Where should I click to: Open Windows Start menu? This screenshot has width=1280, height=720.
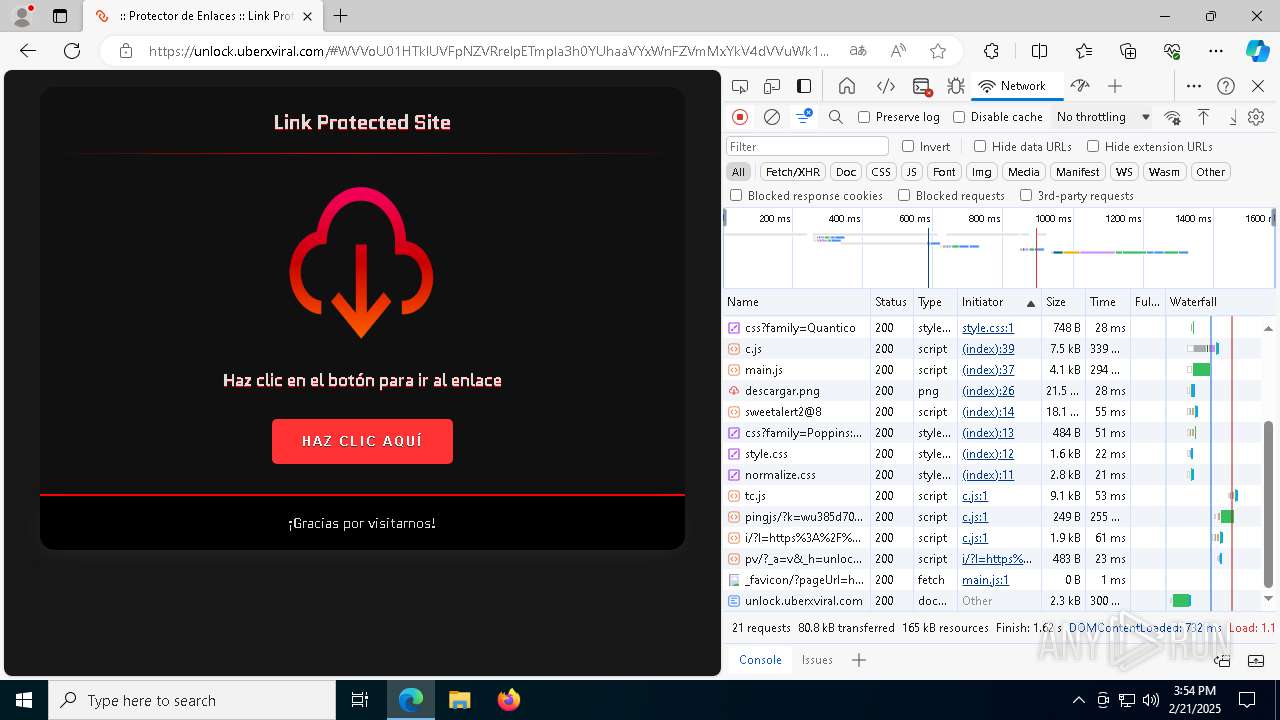[24, 700]
